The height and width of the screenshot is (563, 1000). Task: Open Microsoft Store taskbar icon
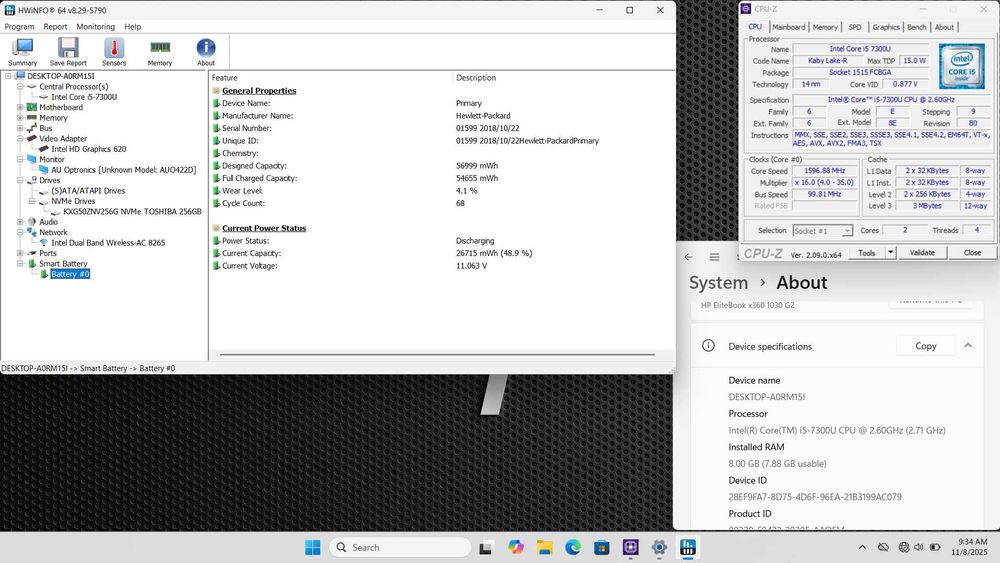pos(601,547)
